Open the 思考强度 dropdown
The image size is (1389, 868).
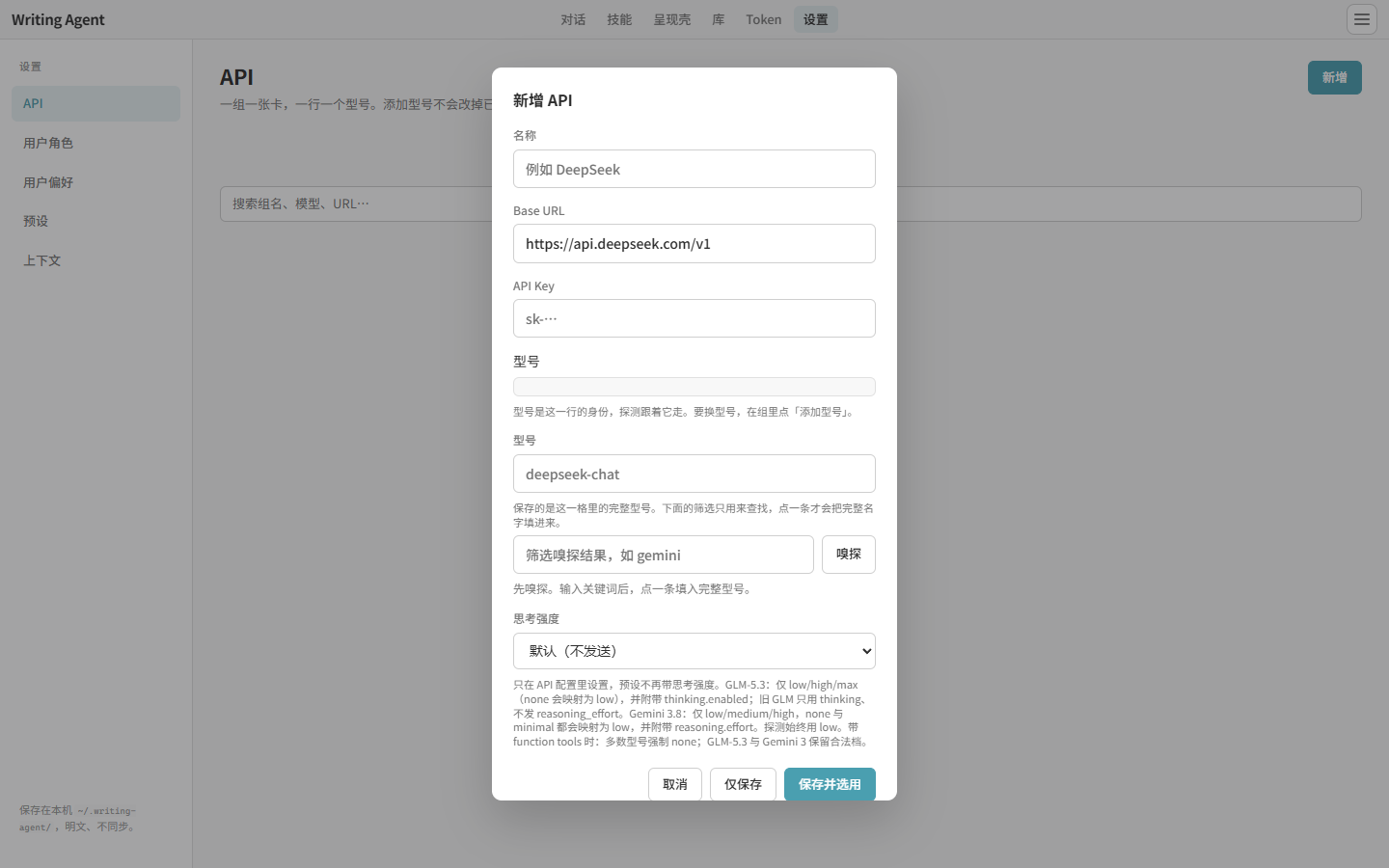[x=694, y=651]
